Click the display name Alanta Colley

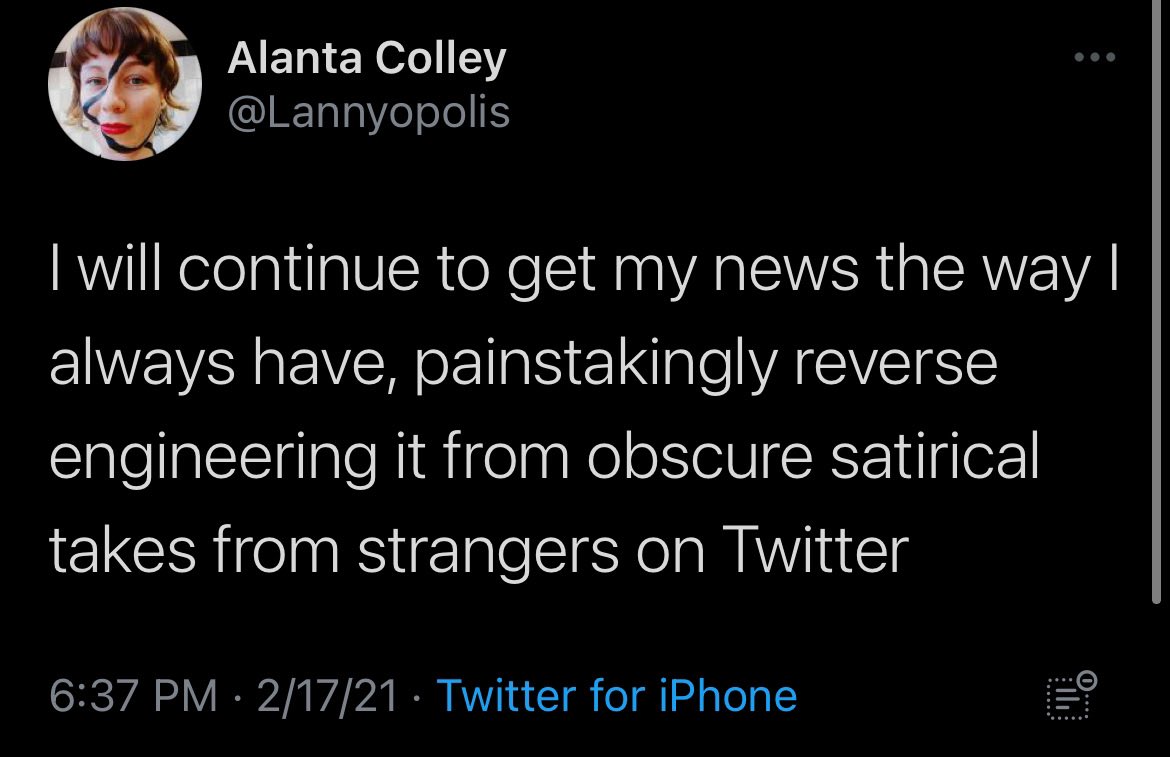tap(367, 60)
